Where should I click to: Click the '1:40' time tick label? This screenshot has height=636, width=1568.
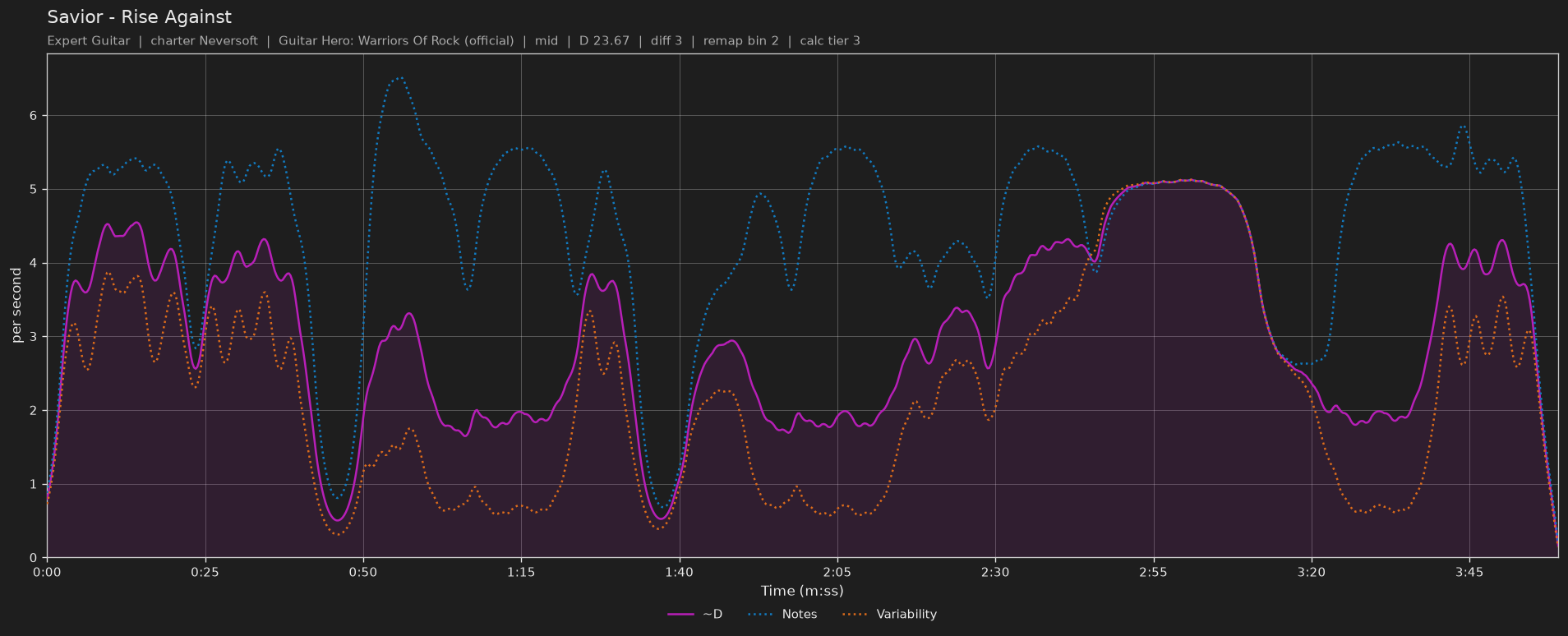click(x=679, y=573)
